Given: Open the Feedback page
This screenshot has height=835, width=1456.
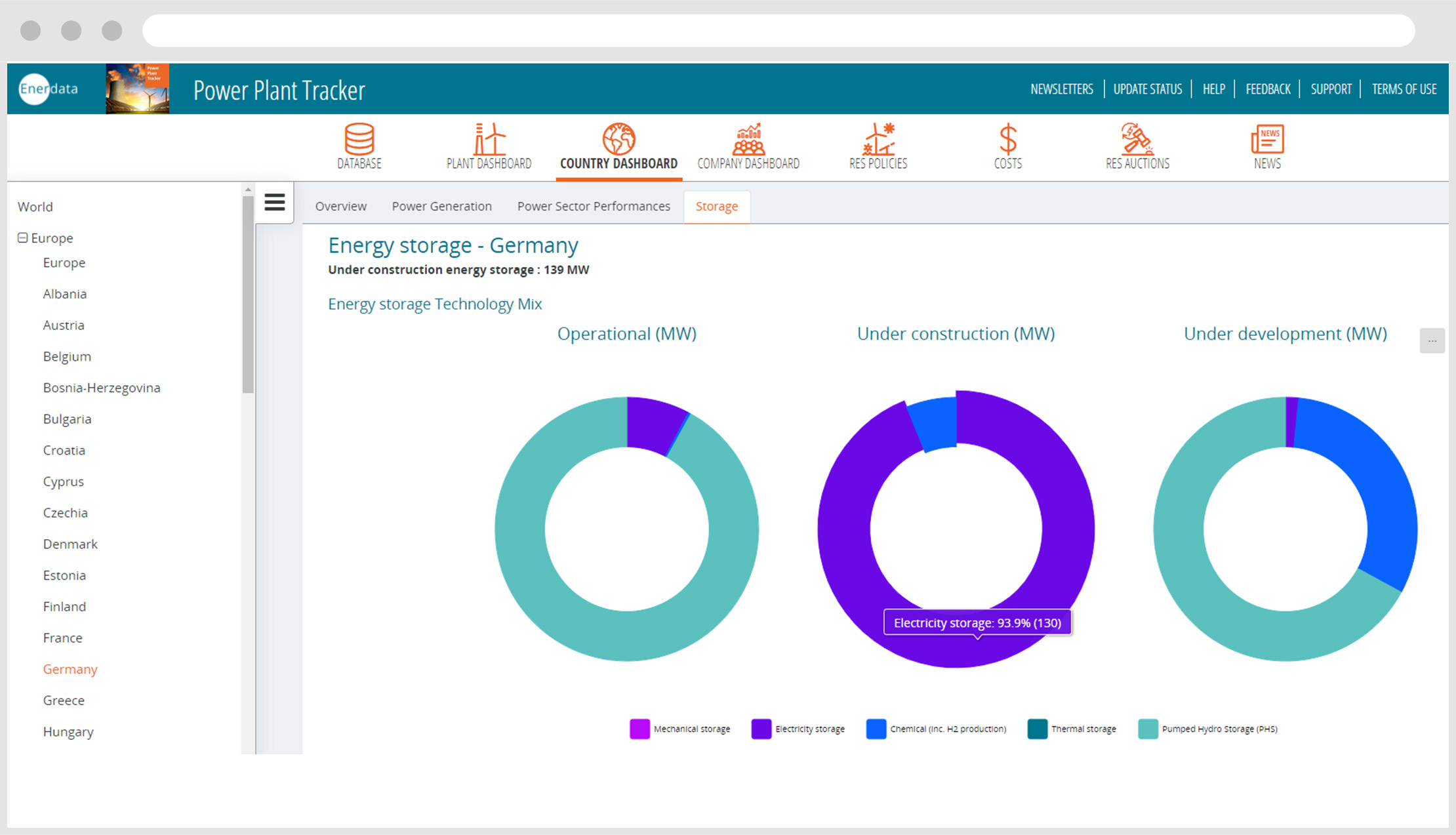Looking at the screenshot, I should coord(1267,89).
